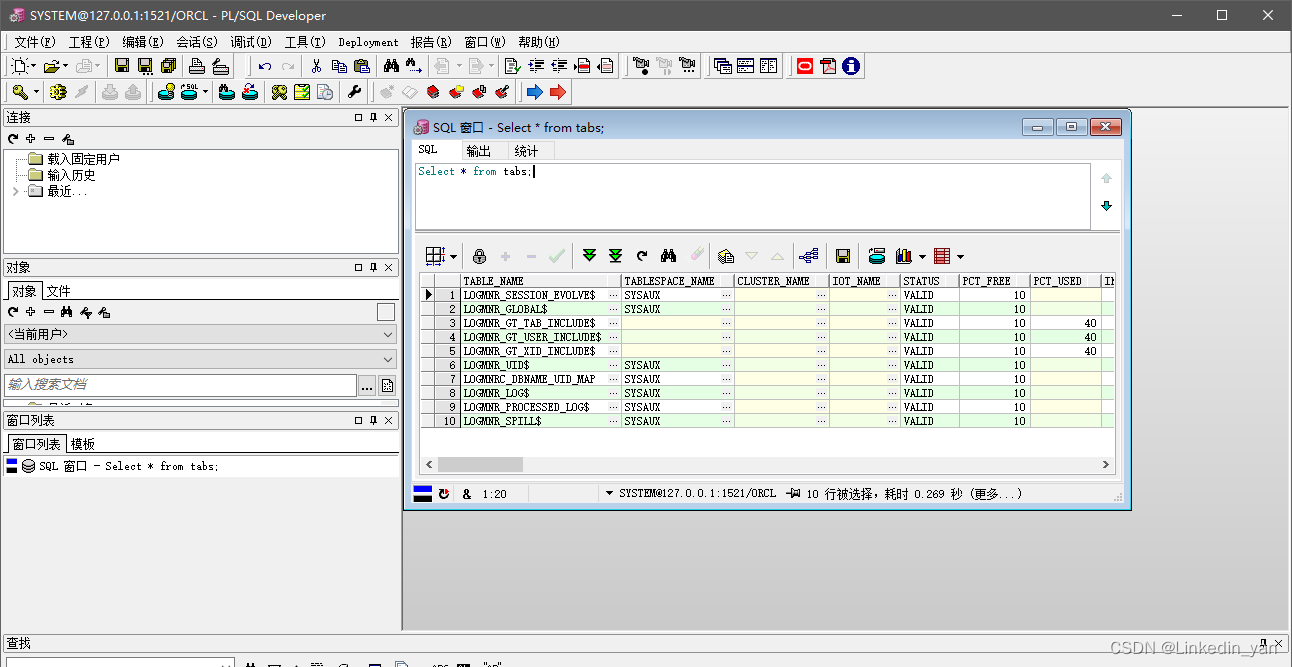Toggle the pin on the 对象 panel

tap(373, 267)
